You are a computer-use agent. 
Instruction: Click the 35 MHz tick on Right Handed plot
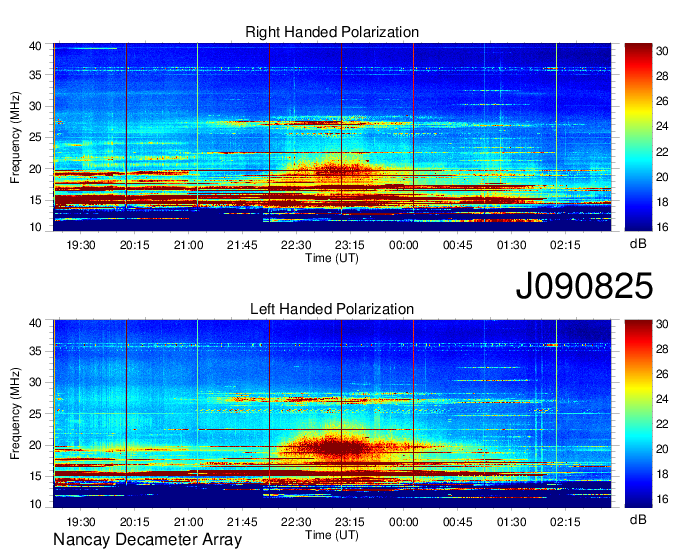pos(35,75)
